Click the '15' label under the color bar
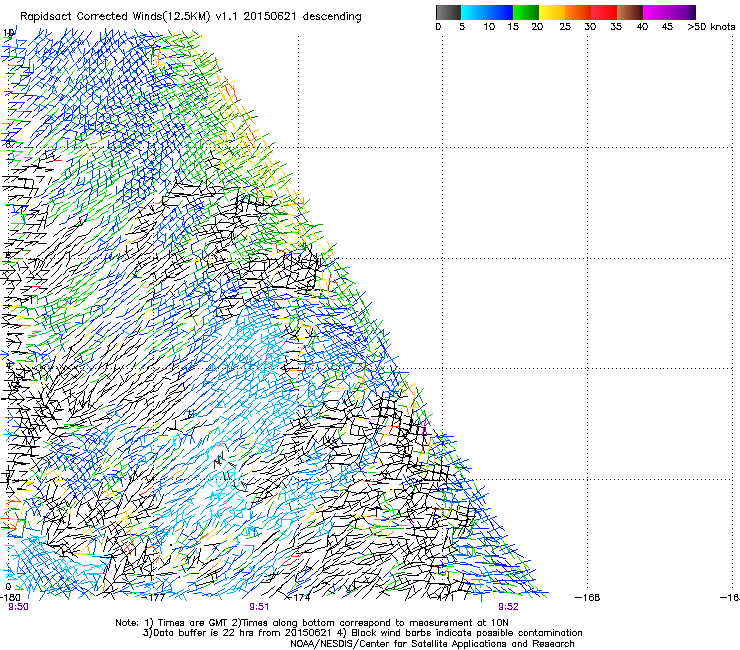Viewport: 740px width, 650px height. pos(513,27)
